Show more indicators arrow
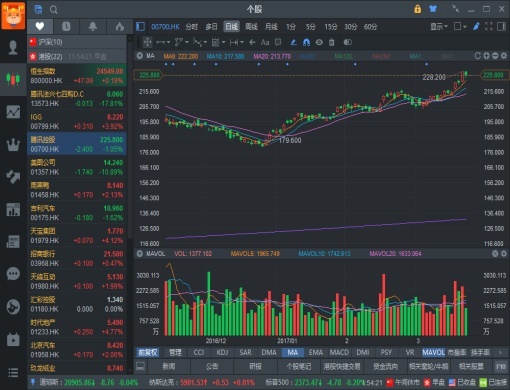The image size is (510, 390). coord(500,353)
